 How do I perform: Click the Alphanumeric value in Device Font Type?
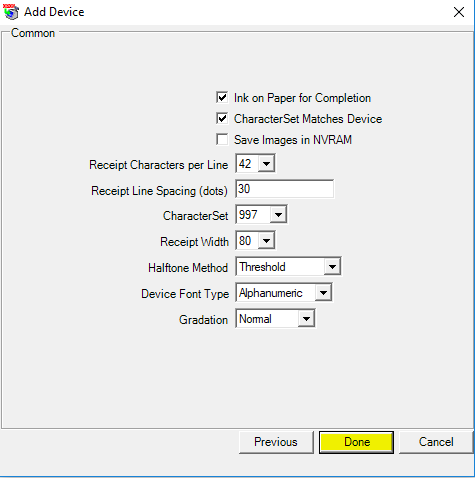271,293
